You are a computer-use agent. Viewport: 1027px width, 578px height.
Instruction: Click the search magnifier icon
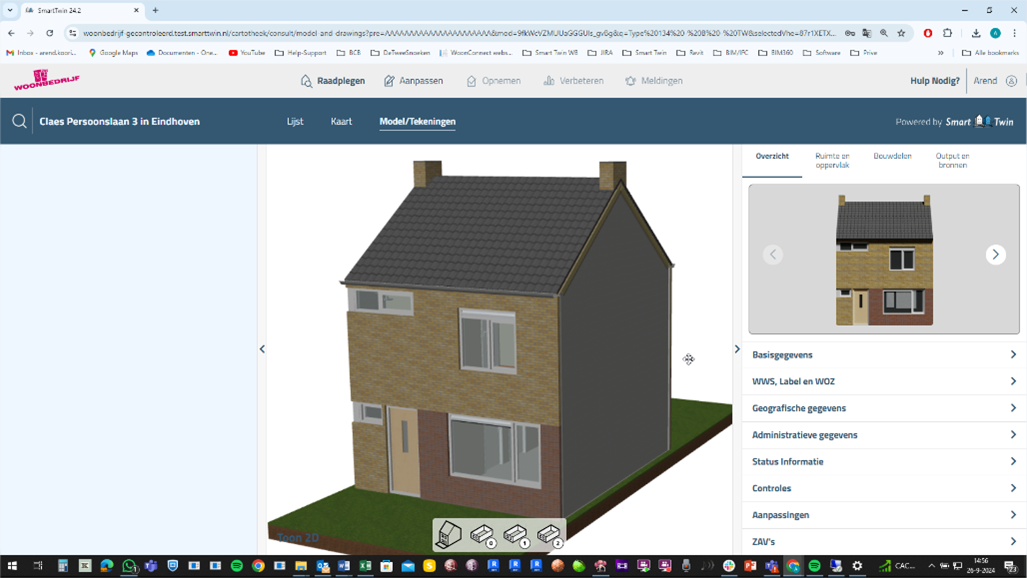[x=19, y=122]
